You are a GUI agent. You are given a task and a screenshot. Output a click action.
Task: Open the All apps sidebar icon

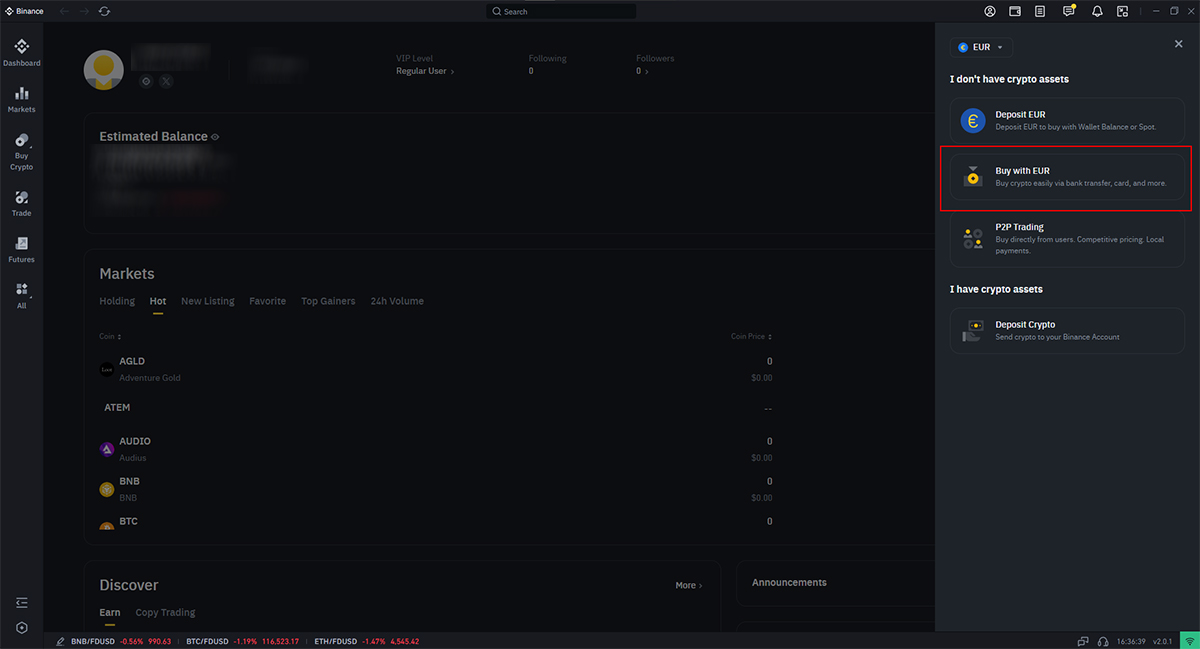[21, 296]
